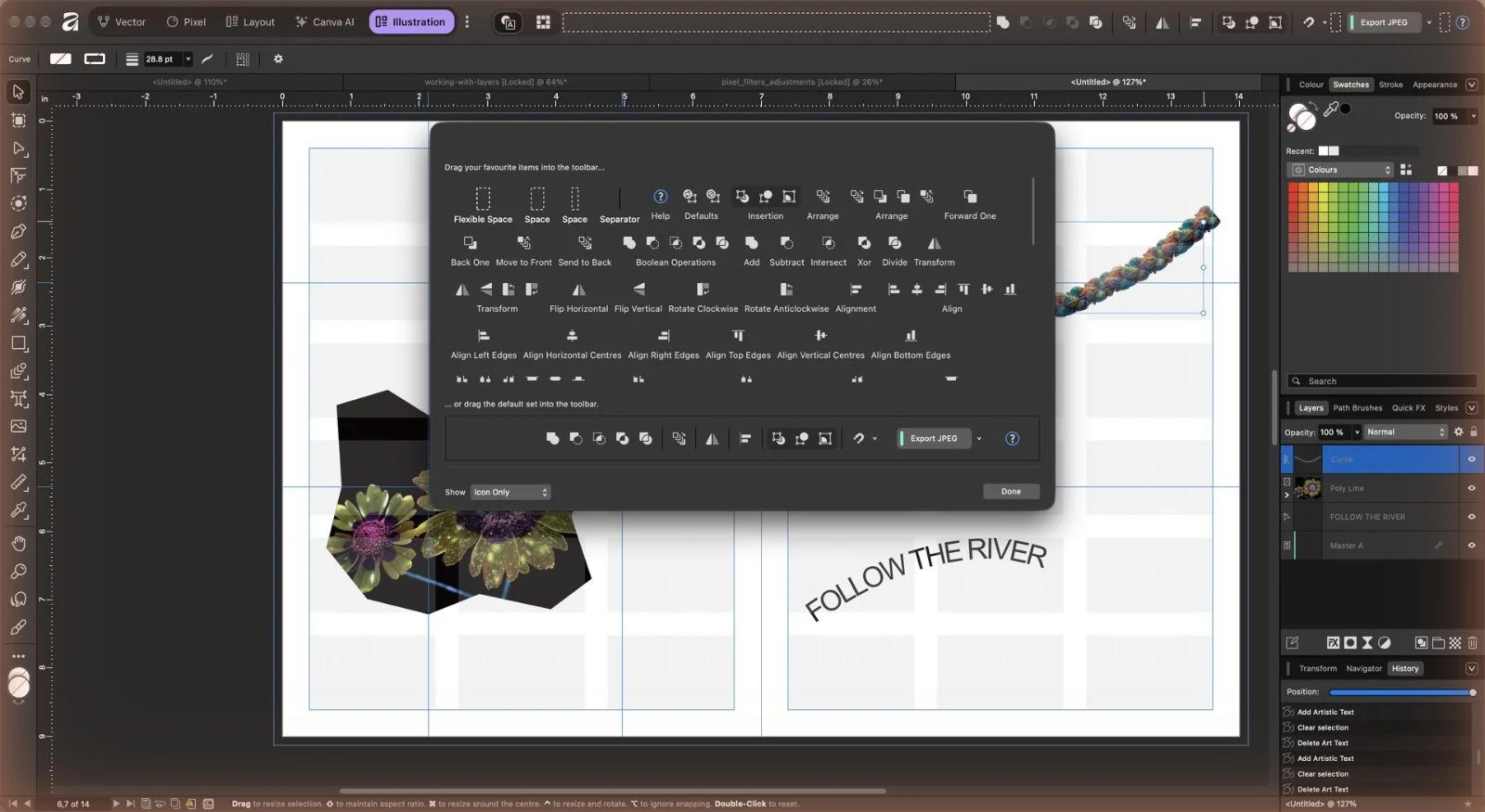Click the Align Left Edges item
This screenshot has width=1485, height=812.
(484, 344)
